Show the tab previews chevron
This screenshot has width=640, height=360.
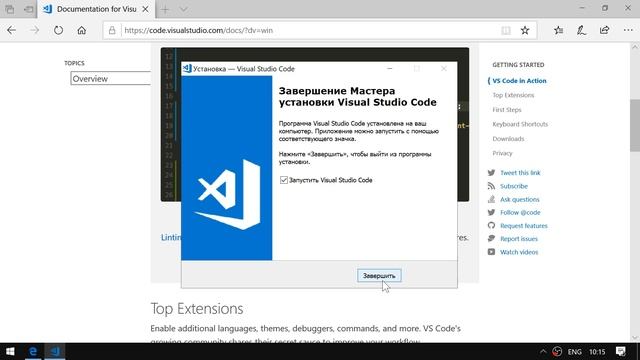pos(184,9)
